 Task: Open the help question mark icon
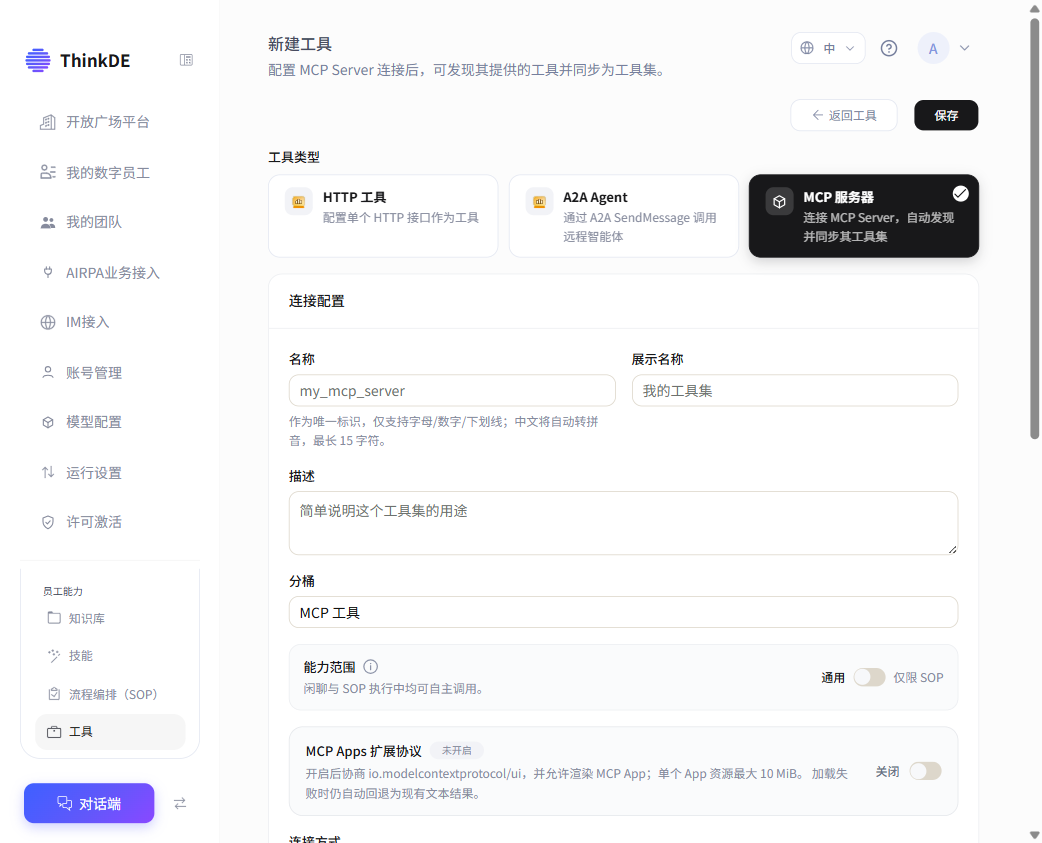(x=888, y=48)
